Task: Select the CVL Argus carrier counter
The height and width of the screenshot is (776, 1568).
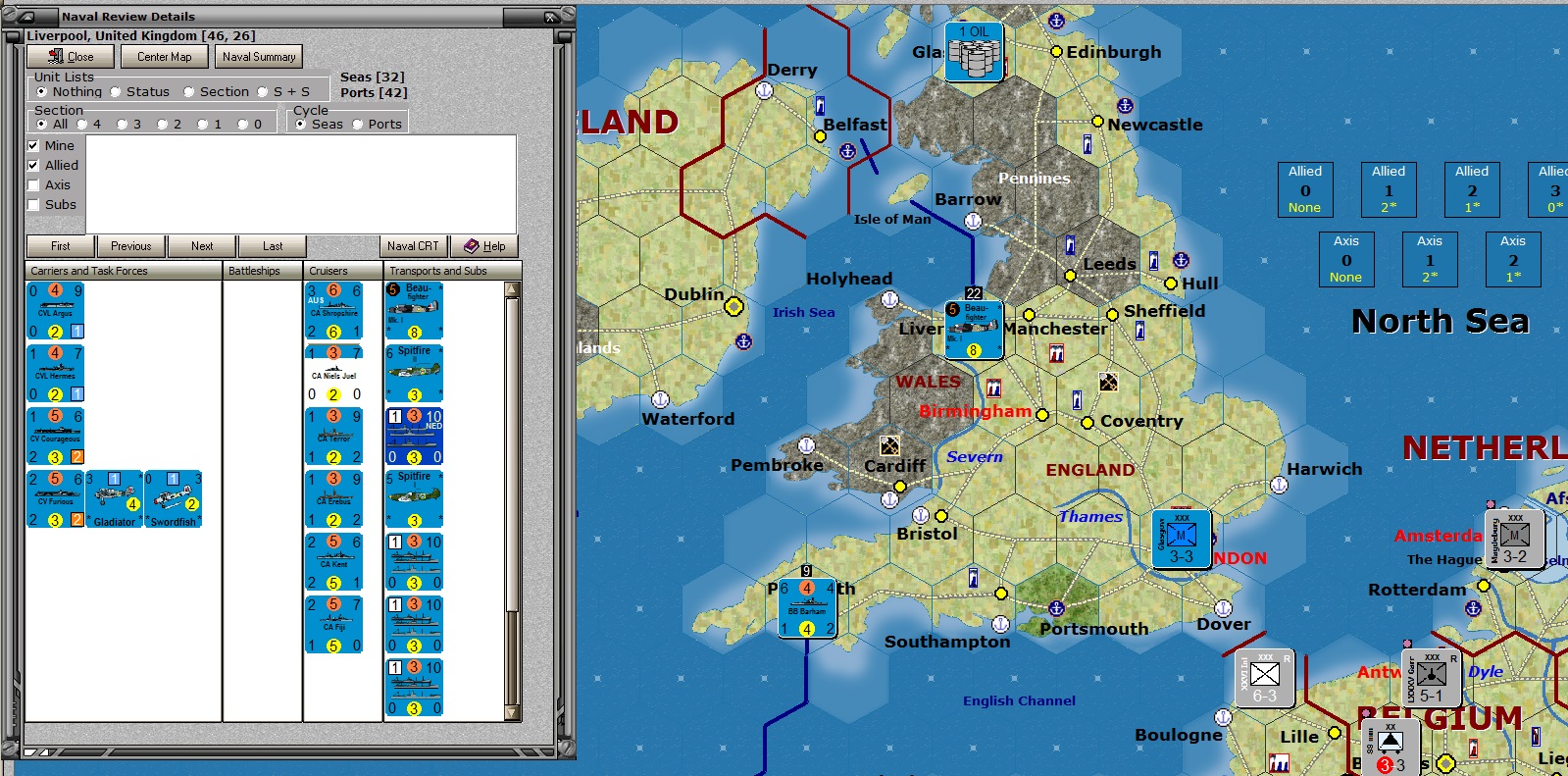Action: [56, 311]
